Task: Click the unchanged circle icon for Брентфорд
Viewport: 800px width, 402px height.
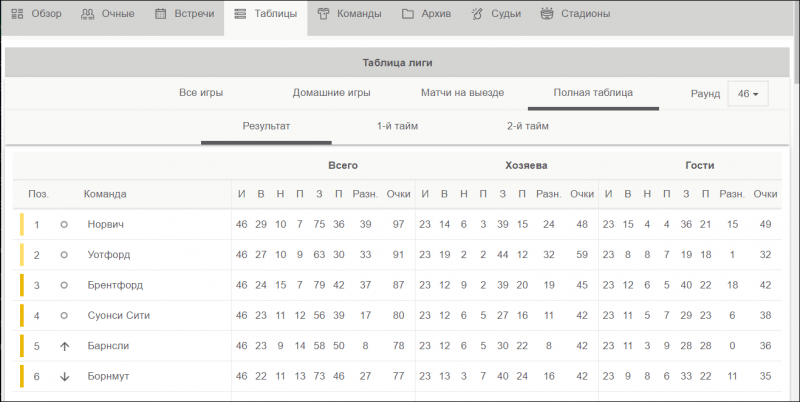Action: tap(64, 285)
